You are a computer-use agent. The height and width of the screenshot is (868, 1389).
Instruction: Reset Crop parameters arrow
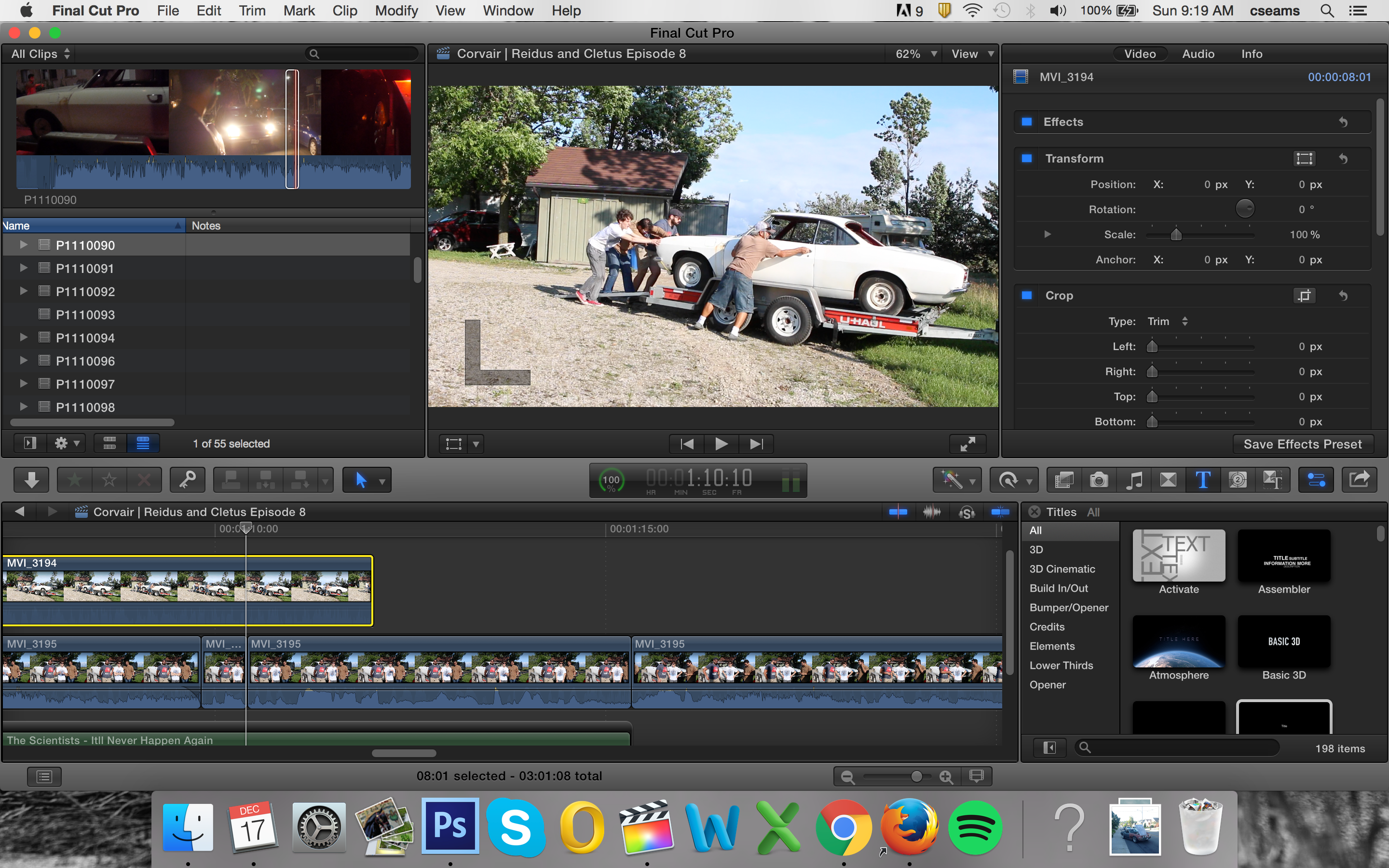1343,296
